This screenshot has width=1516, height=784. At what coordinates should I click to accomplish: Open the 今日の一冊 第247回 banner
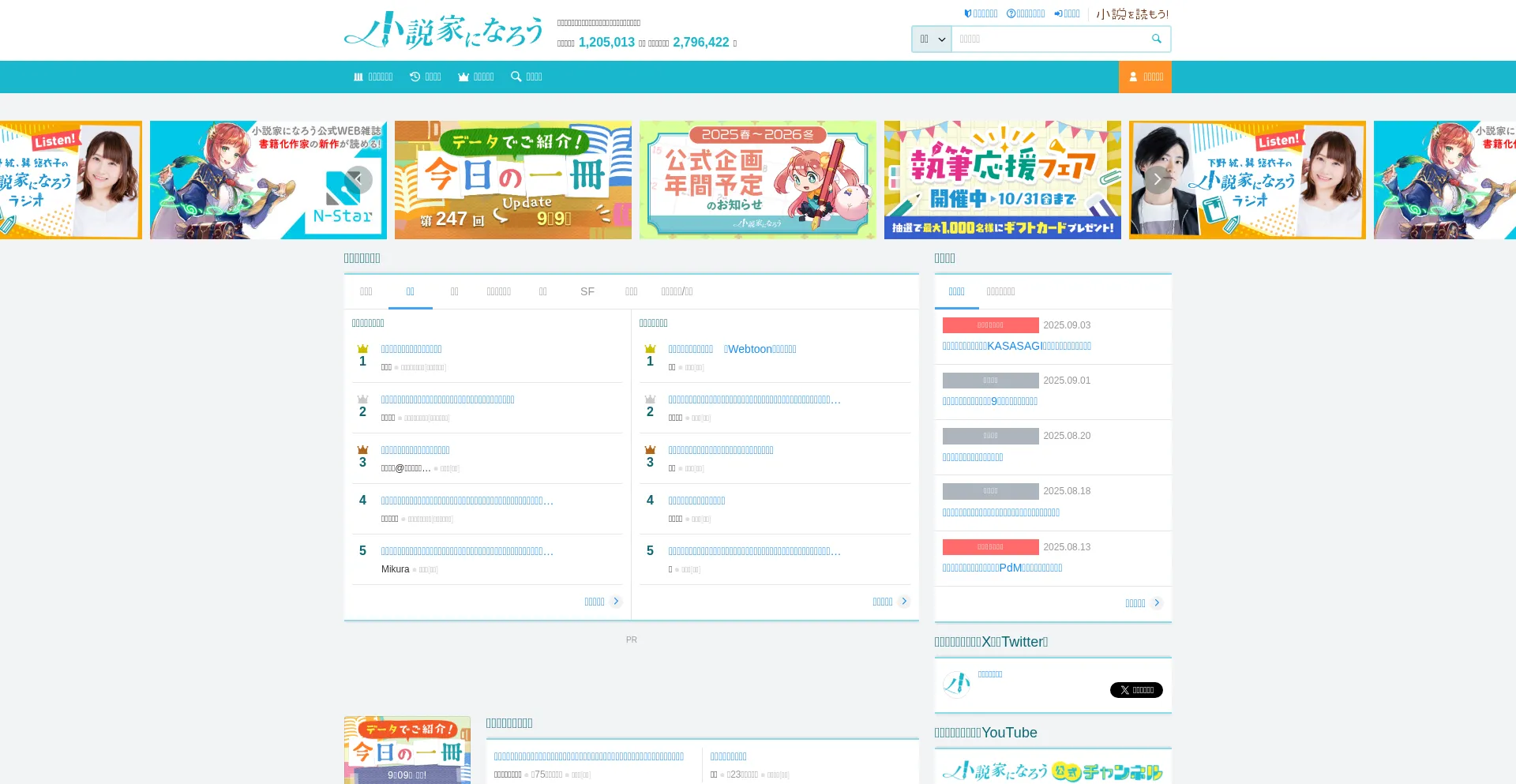pyautogui.click(x=513, y=180)
